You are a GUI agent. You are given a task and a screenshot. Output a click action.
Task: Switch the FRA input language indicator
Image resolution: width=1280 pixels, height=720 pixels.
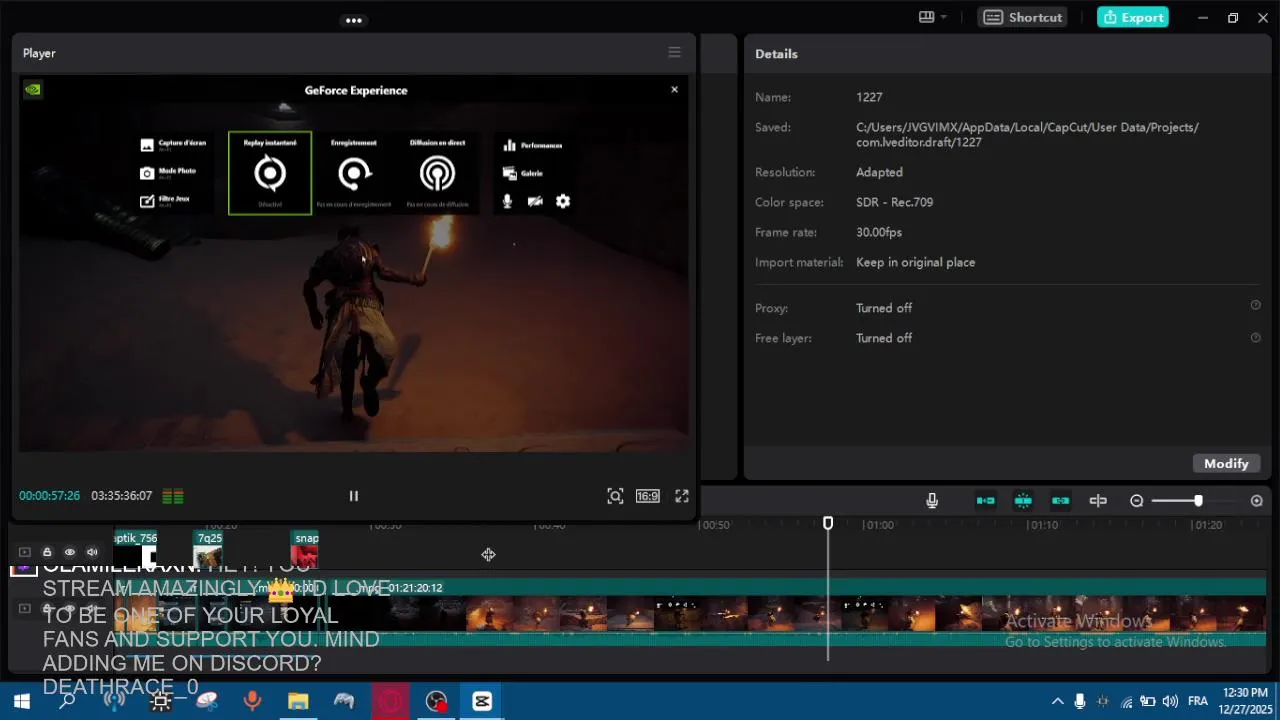coord(1198,701)
